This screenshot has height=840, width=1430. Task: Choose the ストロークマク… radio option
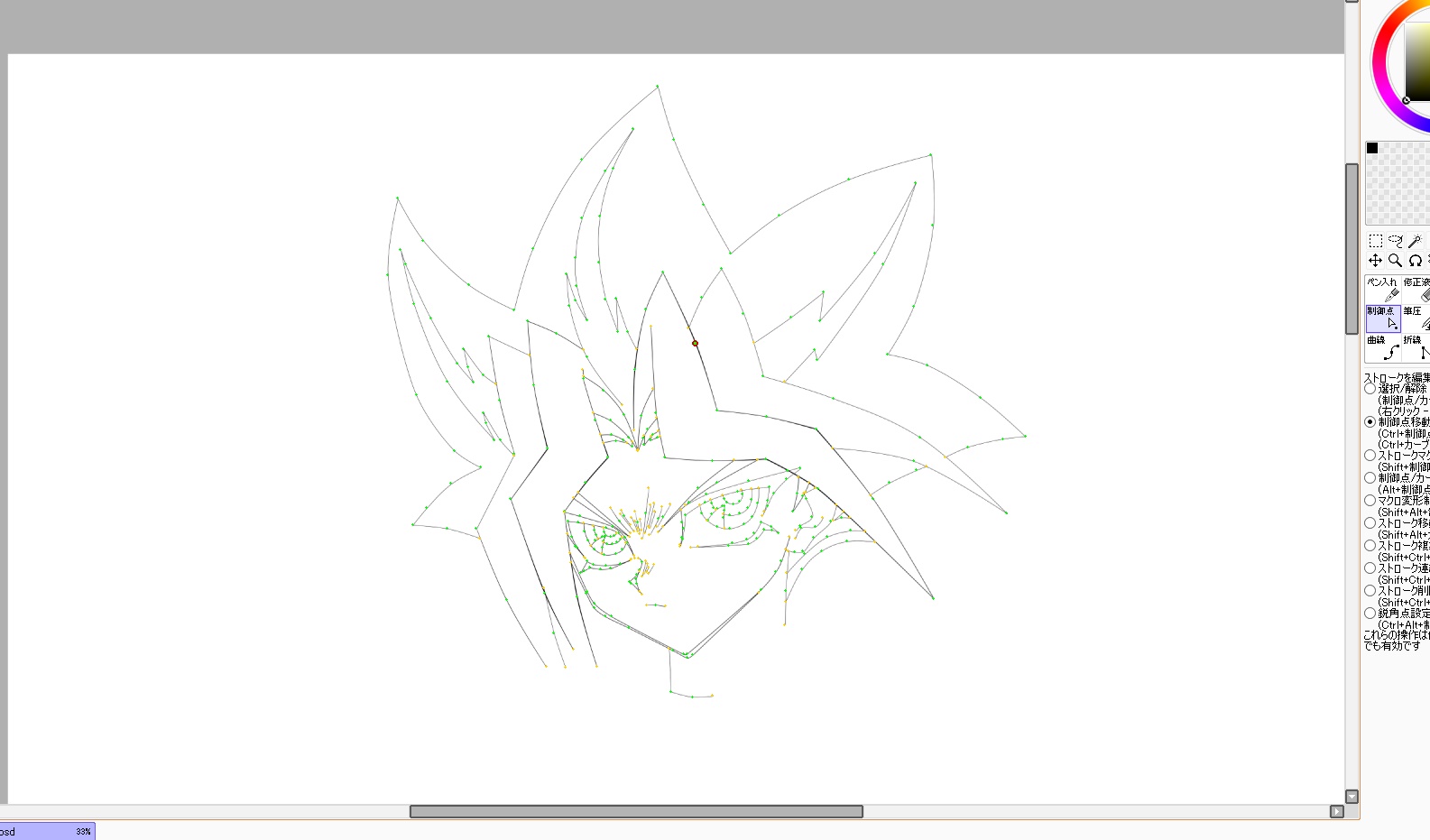[x=1370, y=456]
